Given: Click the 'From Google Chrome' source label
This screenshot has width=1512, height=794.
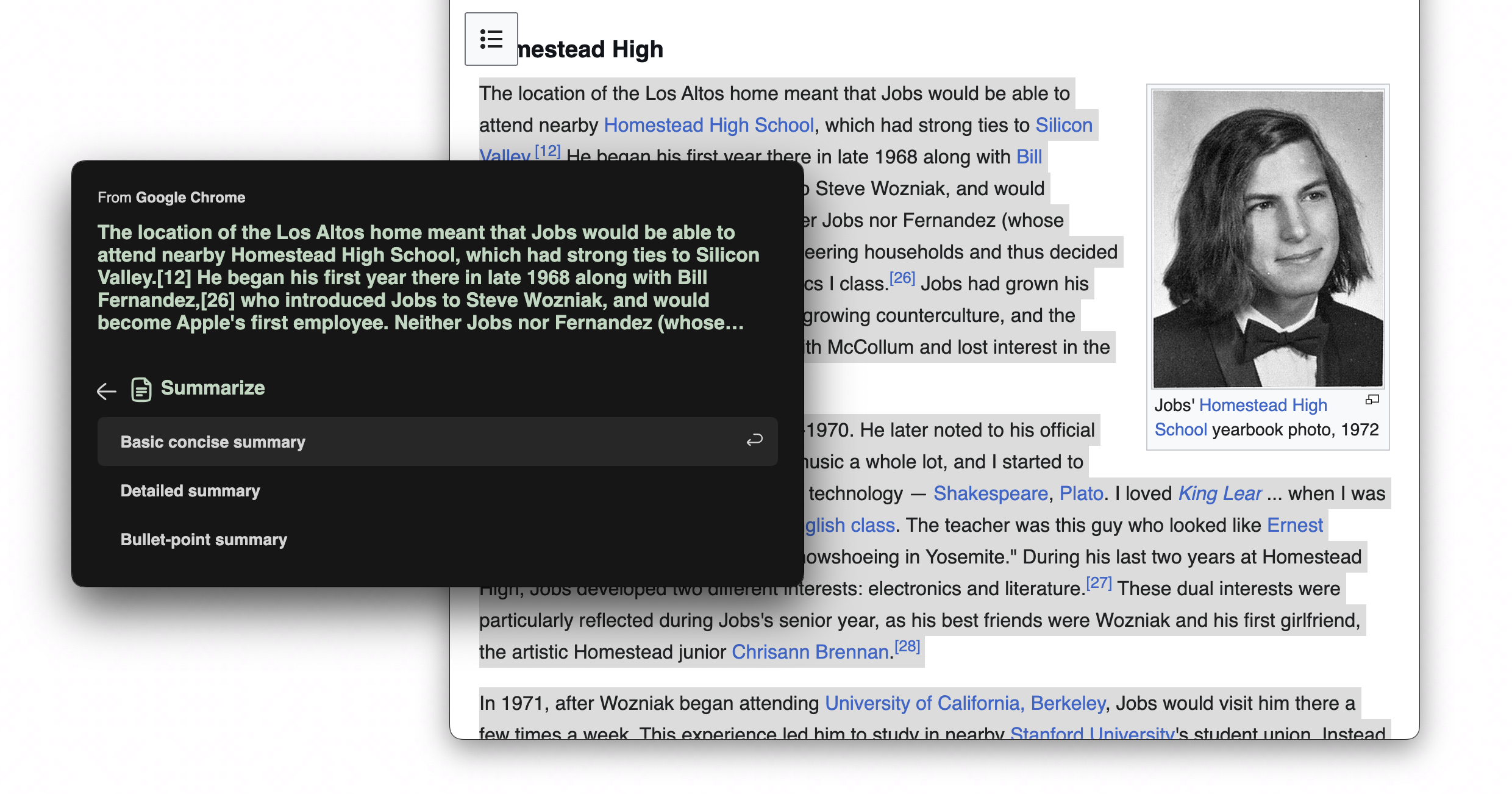Looking at the screenshot, I should pyautogui.click(x=171, y=198).
